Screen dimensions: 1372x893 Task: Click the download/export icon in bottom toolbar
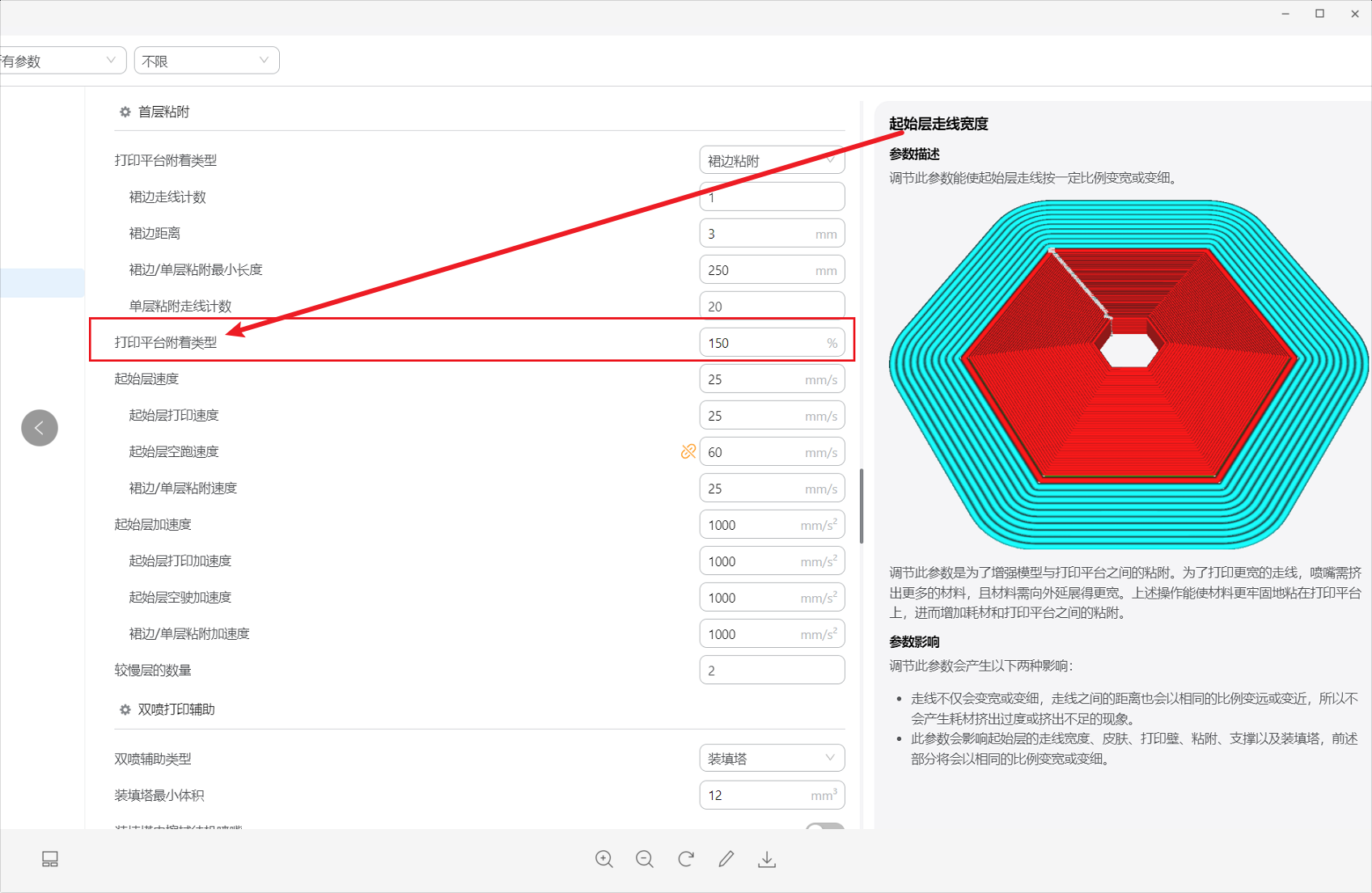pos(766,859)
